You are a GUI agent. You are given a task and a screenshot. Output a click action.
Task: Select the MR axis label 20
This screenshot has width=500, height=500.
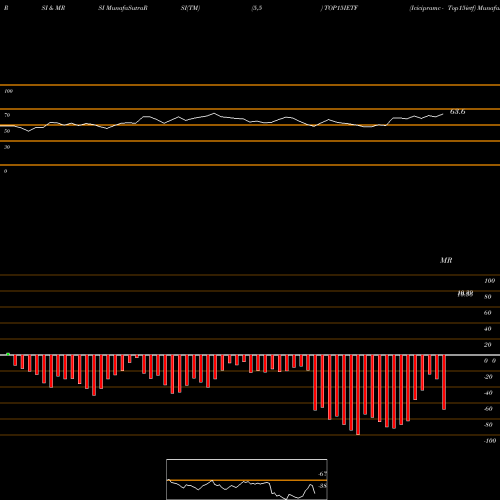(x=488, y=345)
